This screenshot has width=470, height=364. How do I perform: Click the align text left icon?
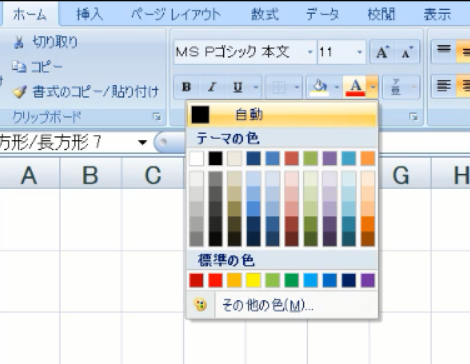[444, 86]
